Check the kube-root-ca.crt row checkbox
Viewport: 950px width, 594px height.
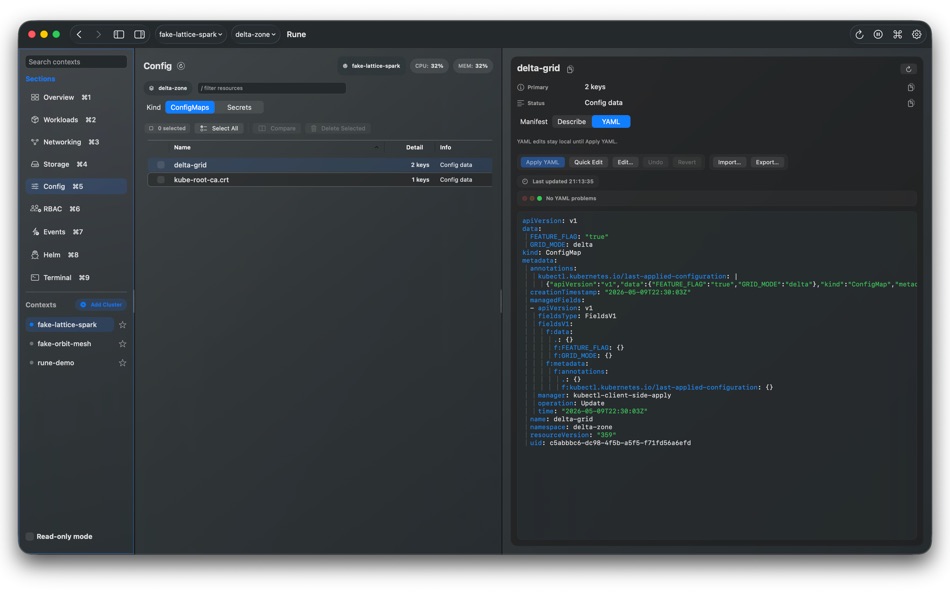(x=161, y=180)
